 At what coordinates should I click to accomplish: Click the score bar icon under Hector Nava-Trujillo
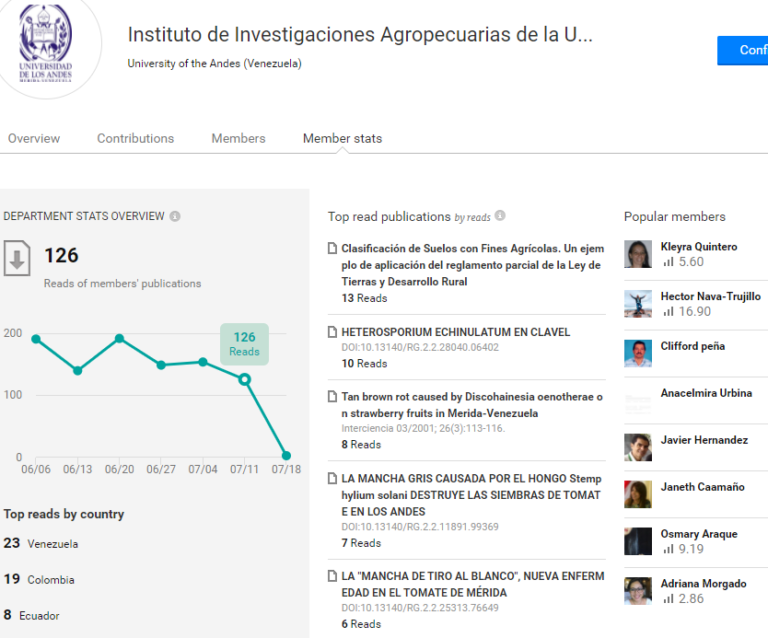click(669, 311)
